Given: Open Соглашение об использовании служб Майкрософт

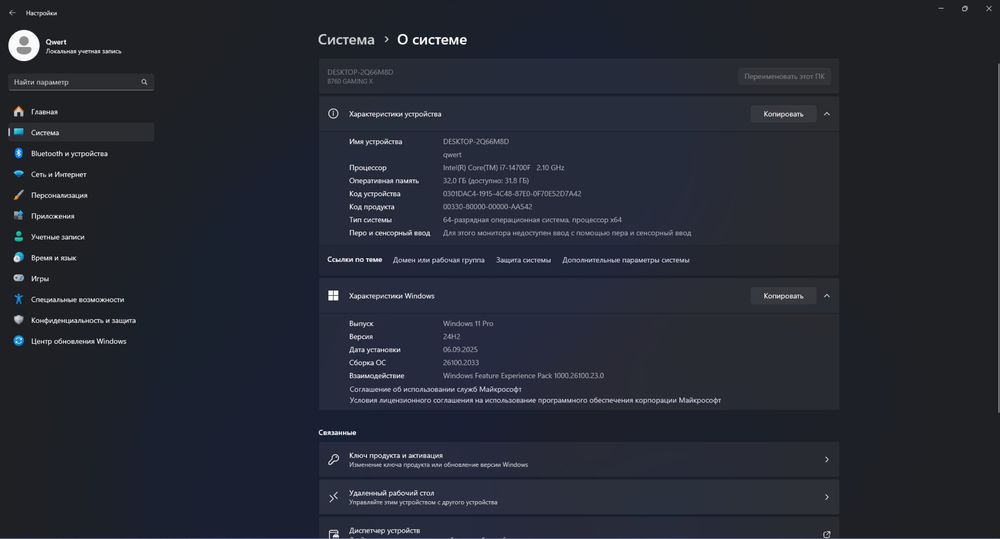Looking at the screenshot, I should [x=436, y=389].
